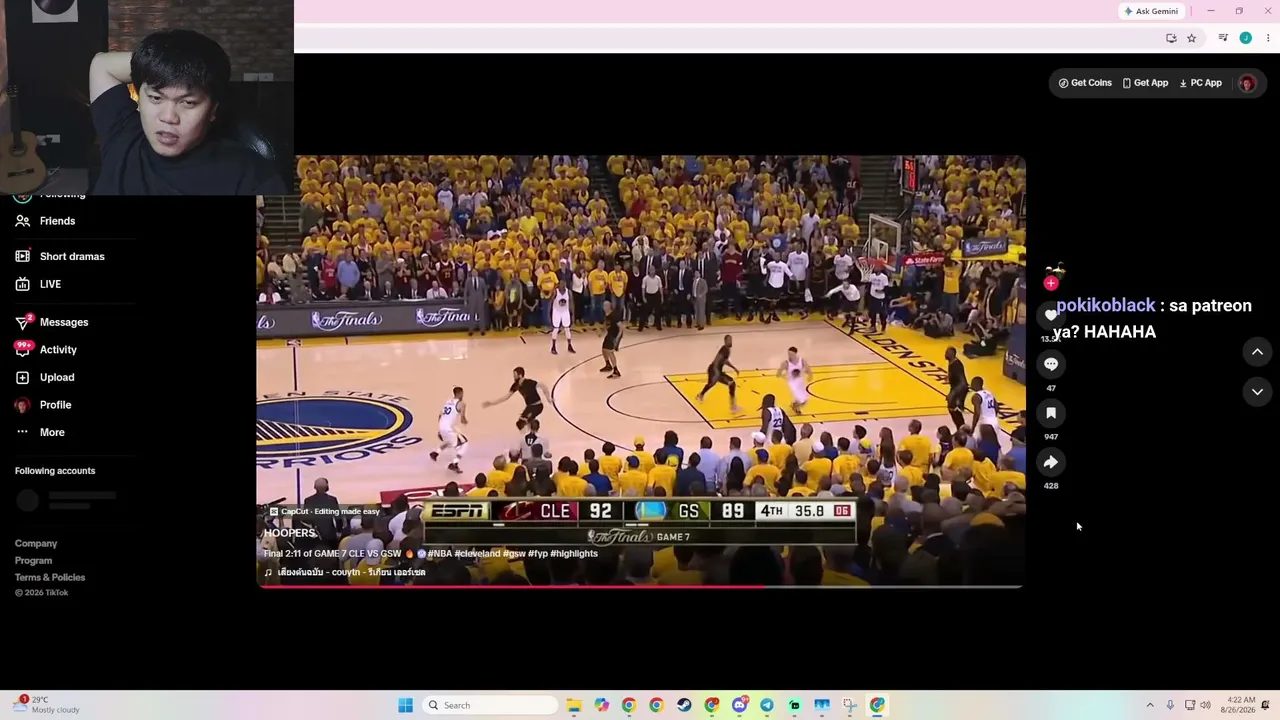This screenshot has width=1280, height=720.
Task: Click the #cleveland hashtag in caption
Action: click(477, 554)
